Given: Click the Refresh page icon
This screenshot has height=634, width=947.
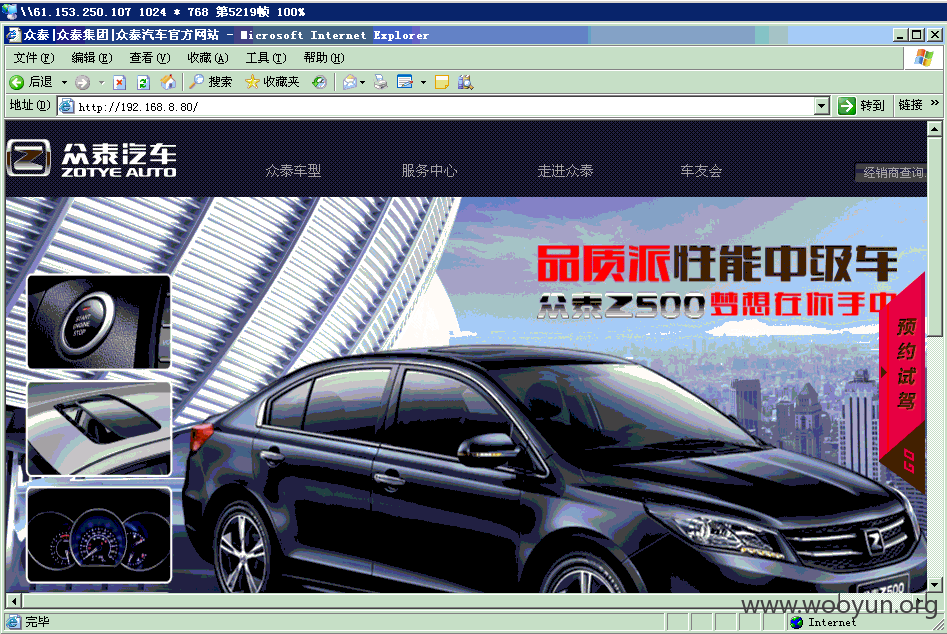Looking at the screenshot, I should pos(143,82).
